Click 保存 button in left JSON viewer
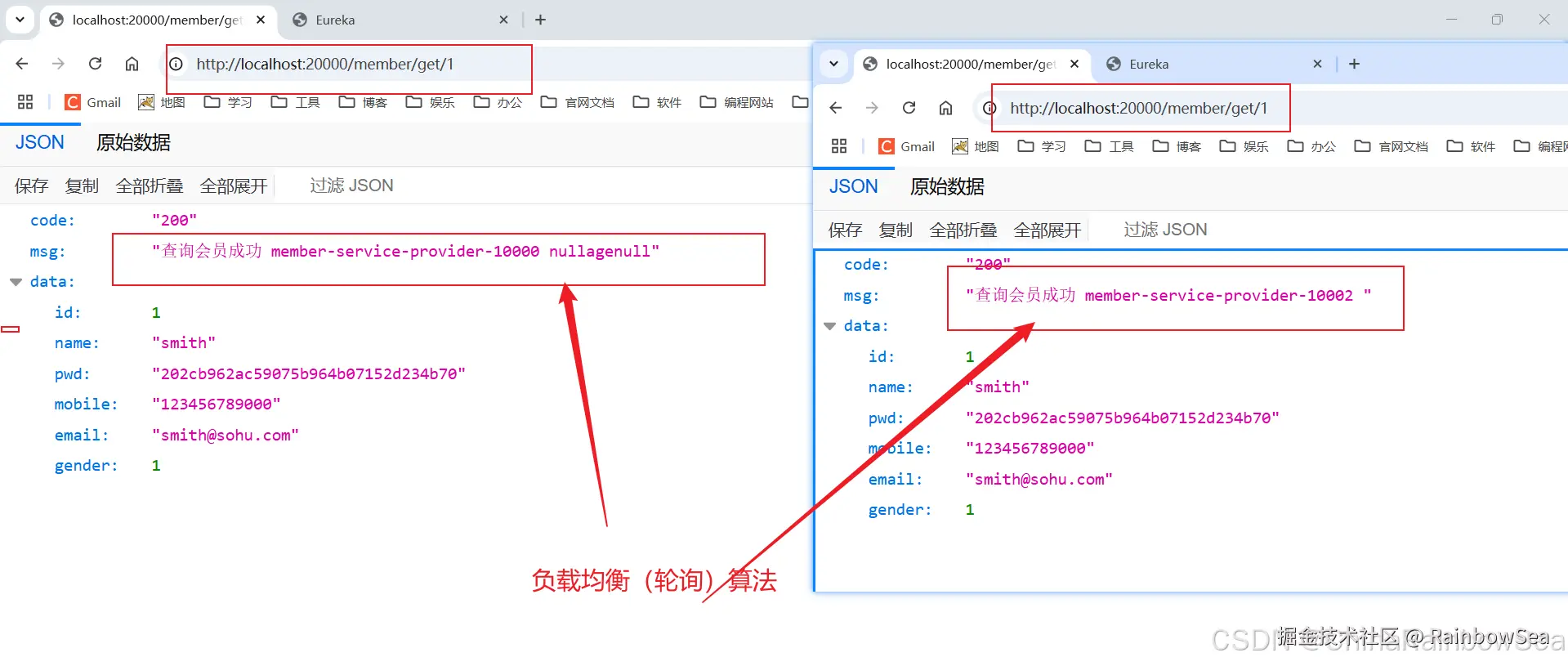 point(31,186)
